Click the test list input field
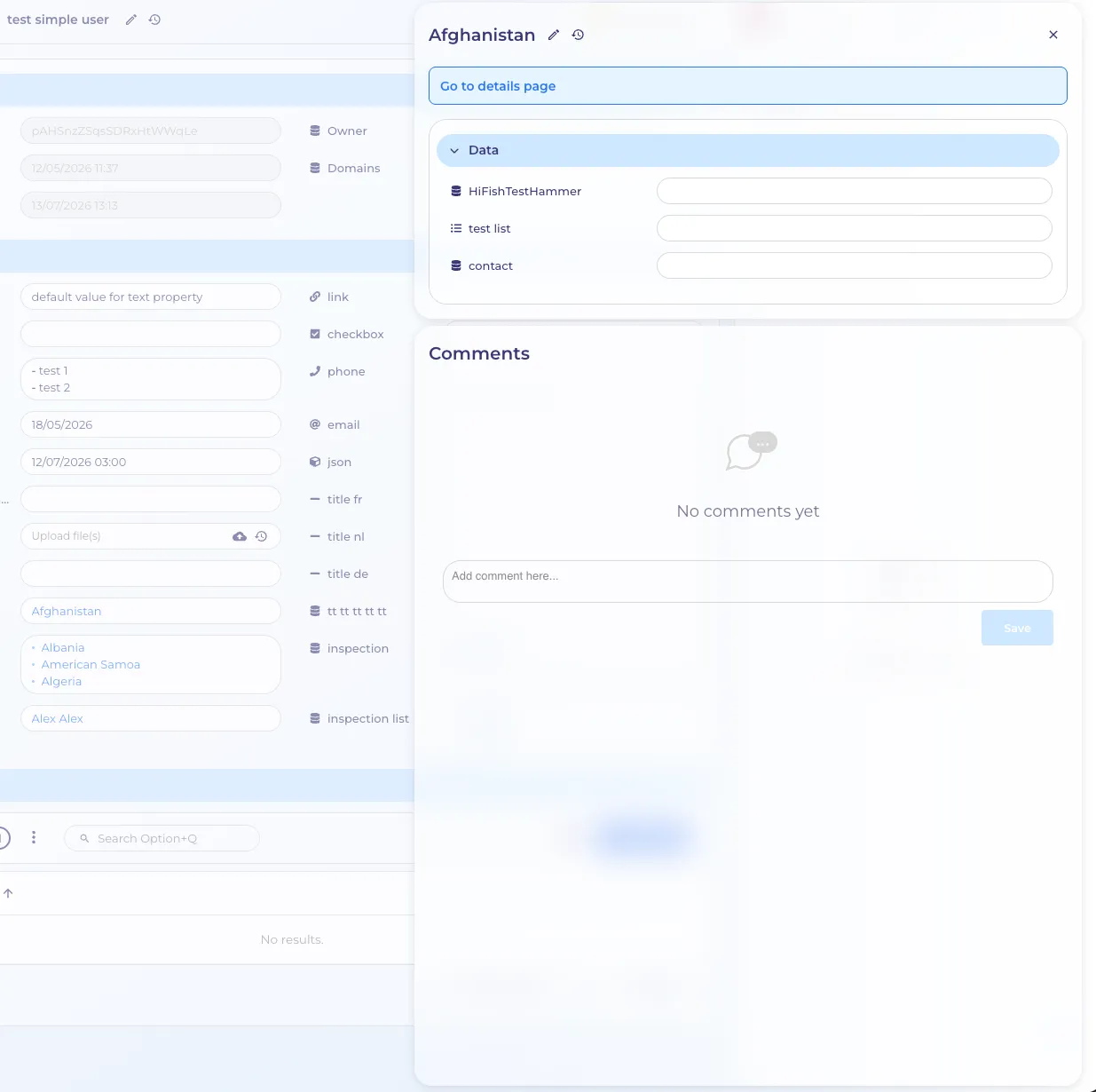Screen dimensions: 1096x1092 [x=855, y=228]
